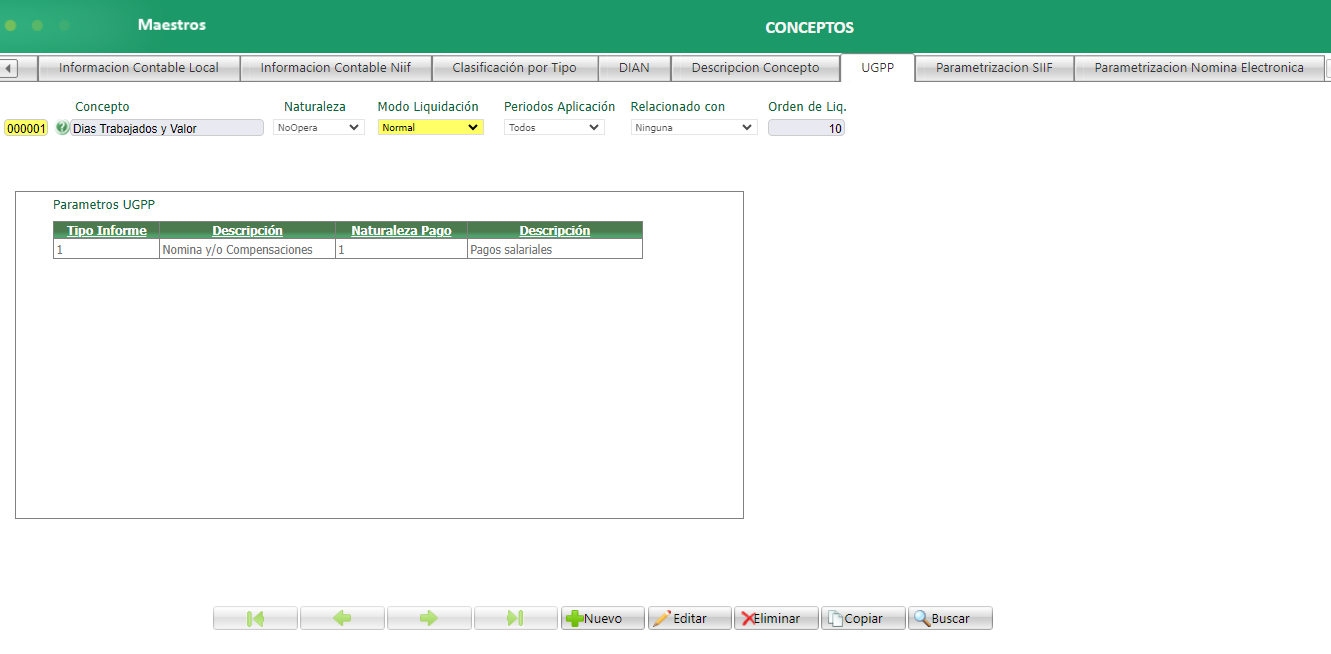Click the concept code field 000001
1331x654 pixels.
pos(26,128)
